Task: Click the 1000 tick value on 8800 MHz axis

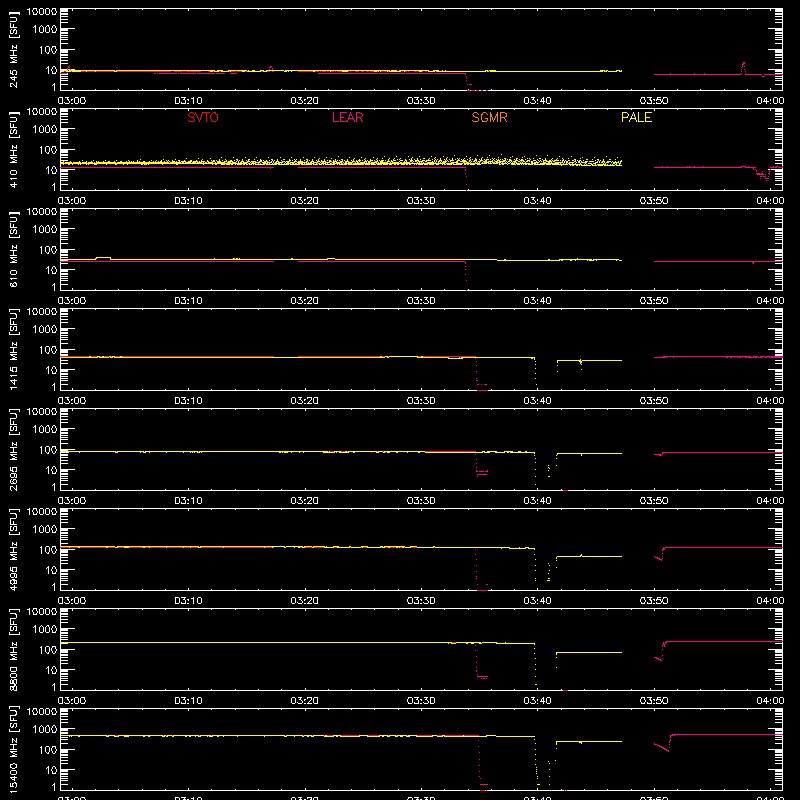Action: tap(45, 630)
